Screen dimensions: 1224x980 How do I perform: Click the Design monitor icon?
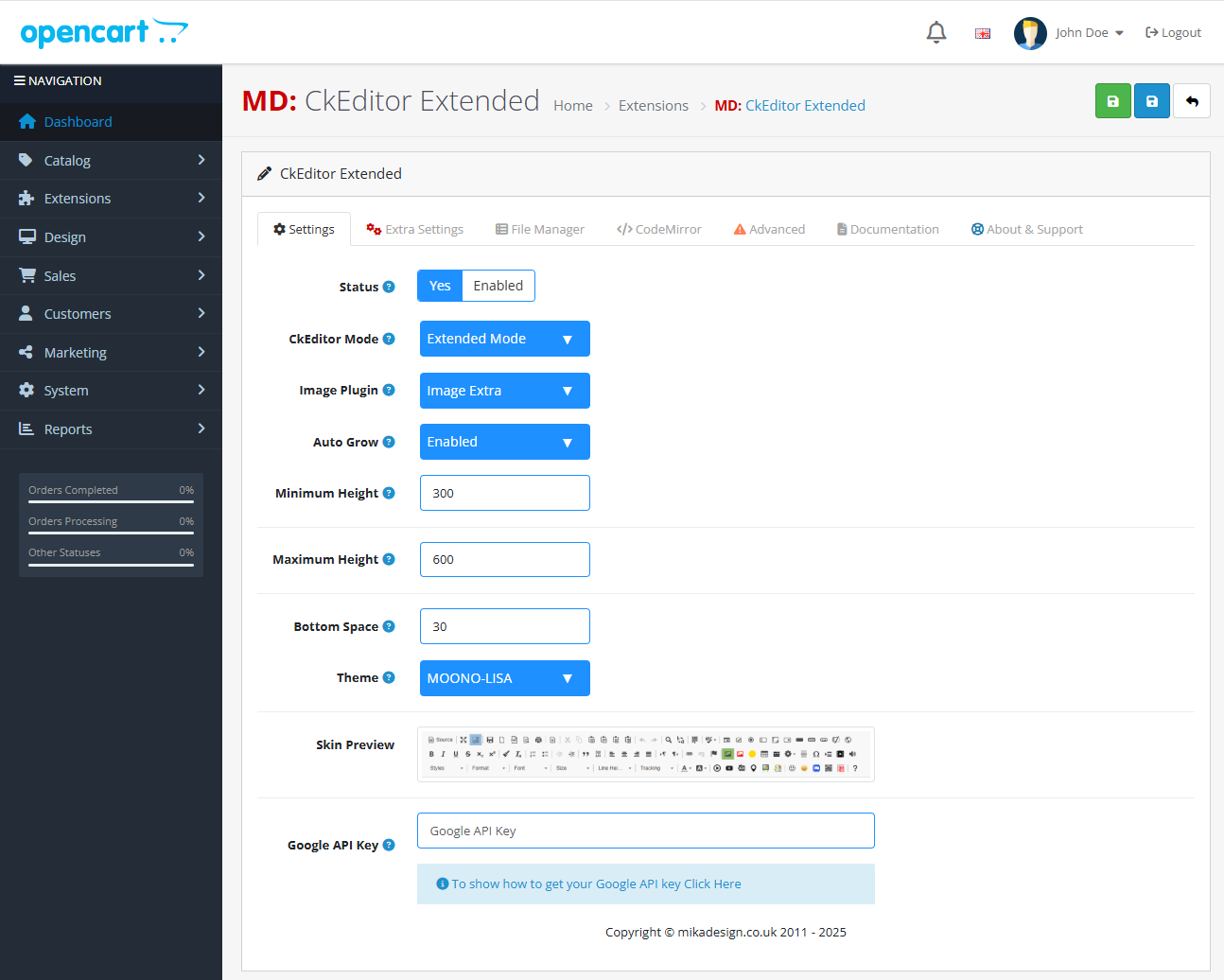(27, 236)
